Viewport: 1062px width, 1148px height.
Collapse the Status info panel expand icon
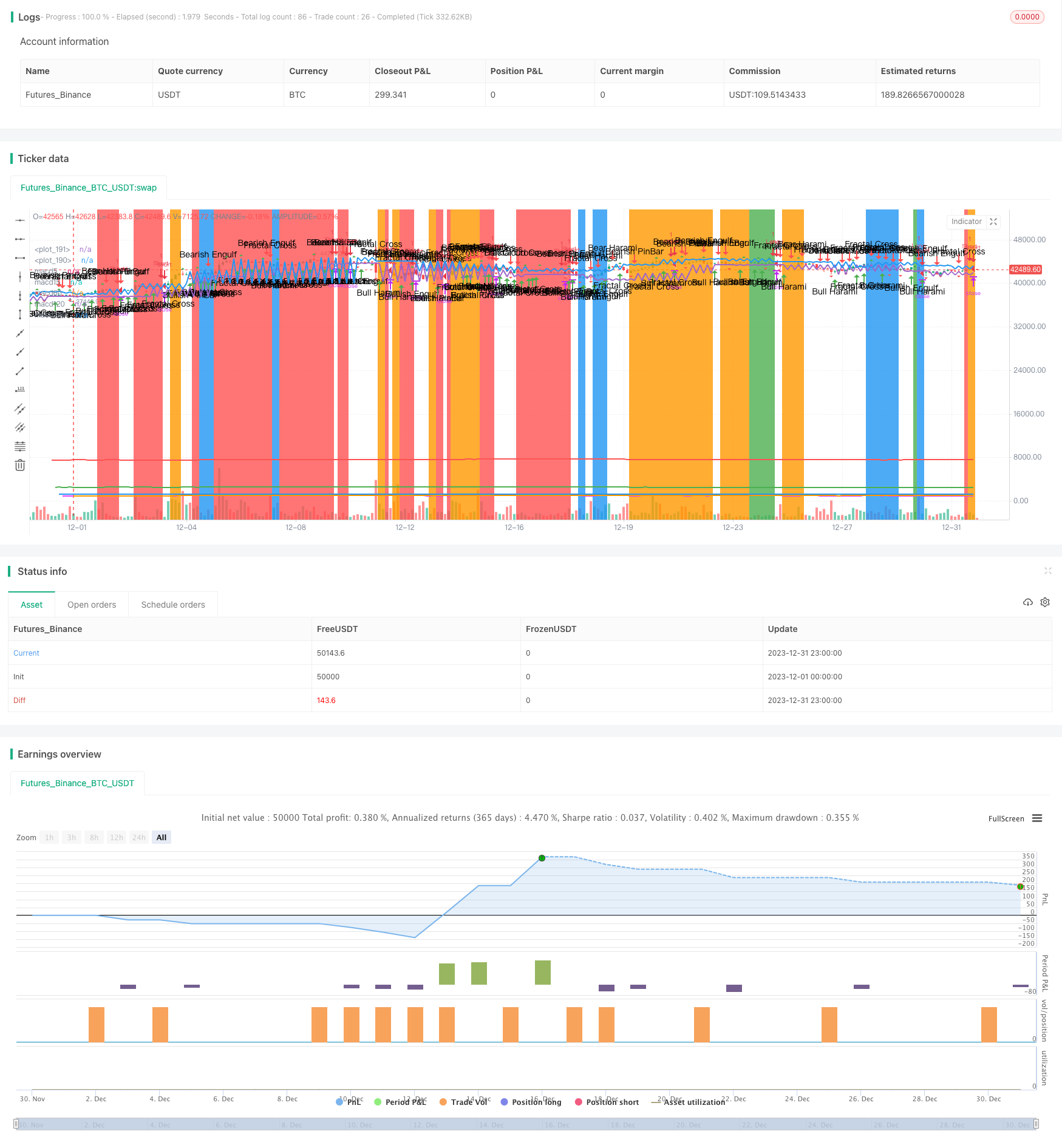[x=1047, y=571]
